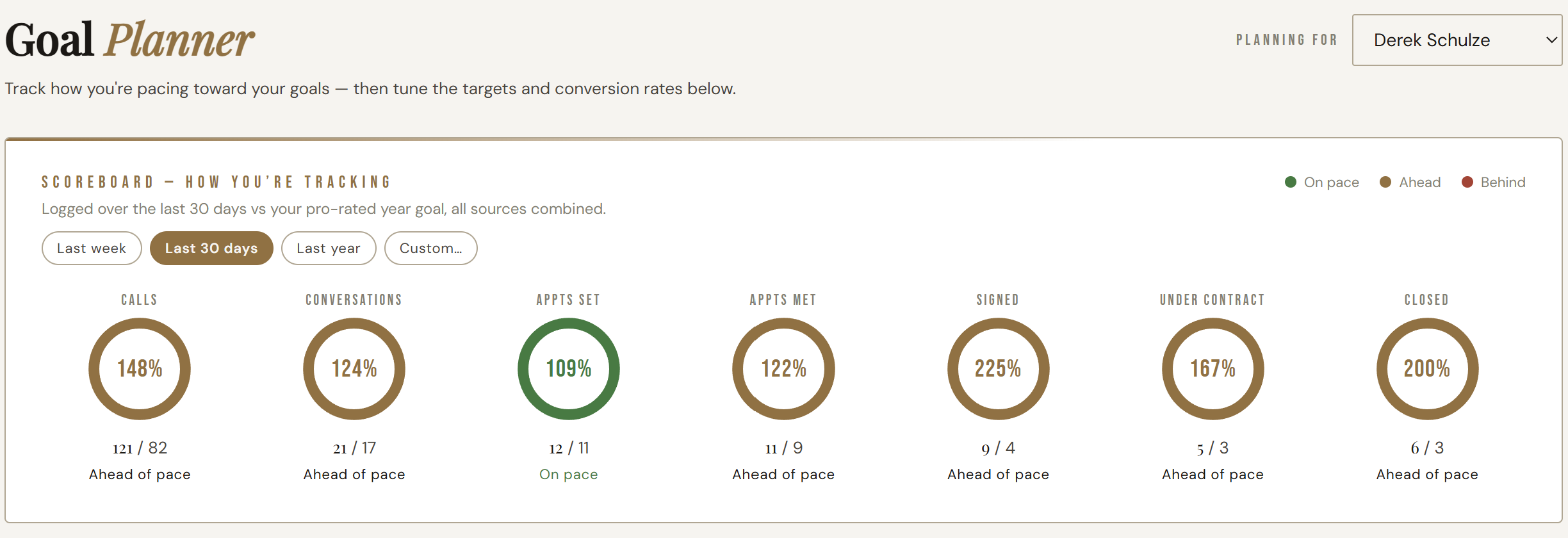Click the Signed 225% progress ring

[x=998, y=369]
